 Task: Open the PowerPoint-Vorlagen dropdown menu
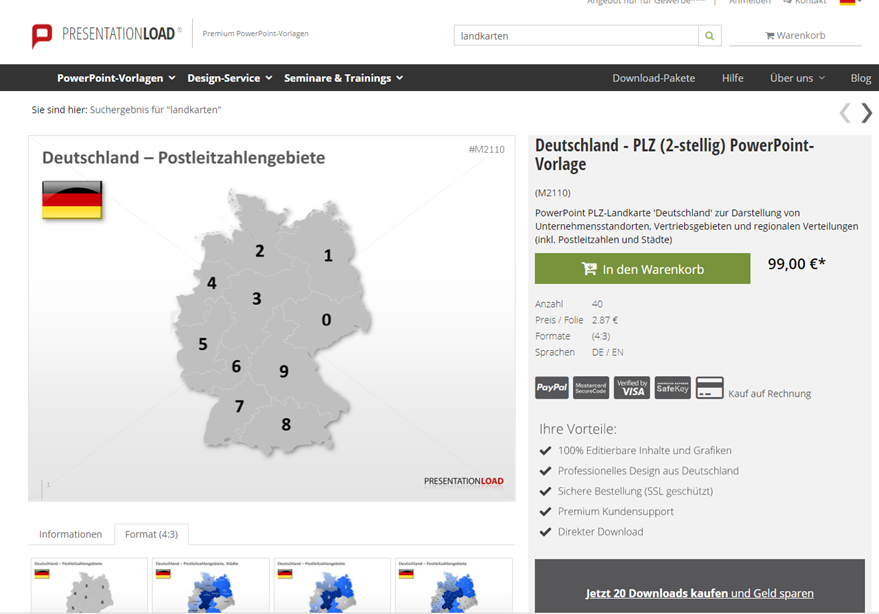click(115, 77)
